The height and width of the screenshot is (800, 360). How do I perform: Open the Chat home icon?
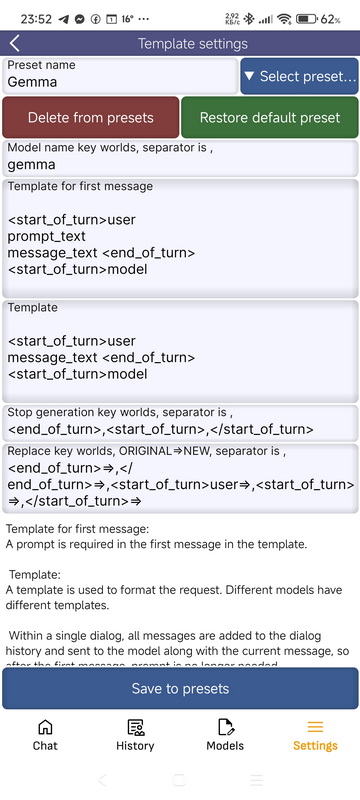coord(45,727)
